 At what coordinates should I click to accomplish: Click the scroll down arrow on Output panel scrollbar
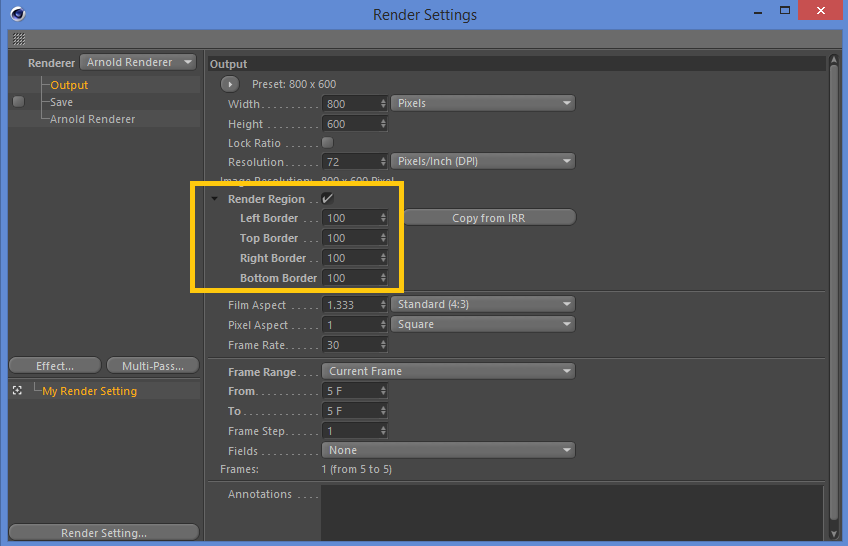[833, 534]
